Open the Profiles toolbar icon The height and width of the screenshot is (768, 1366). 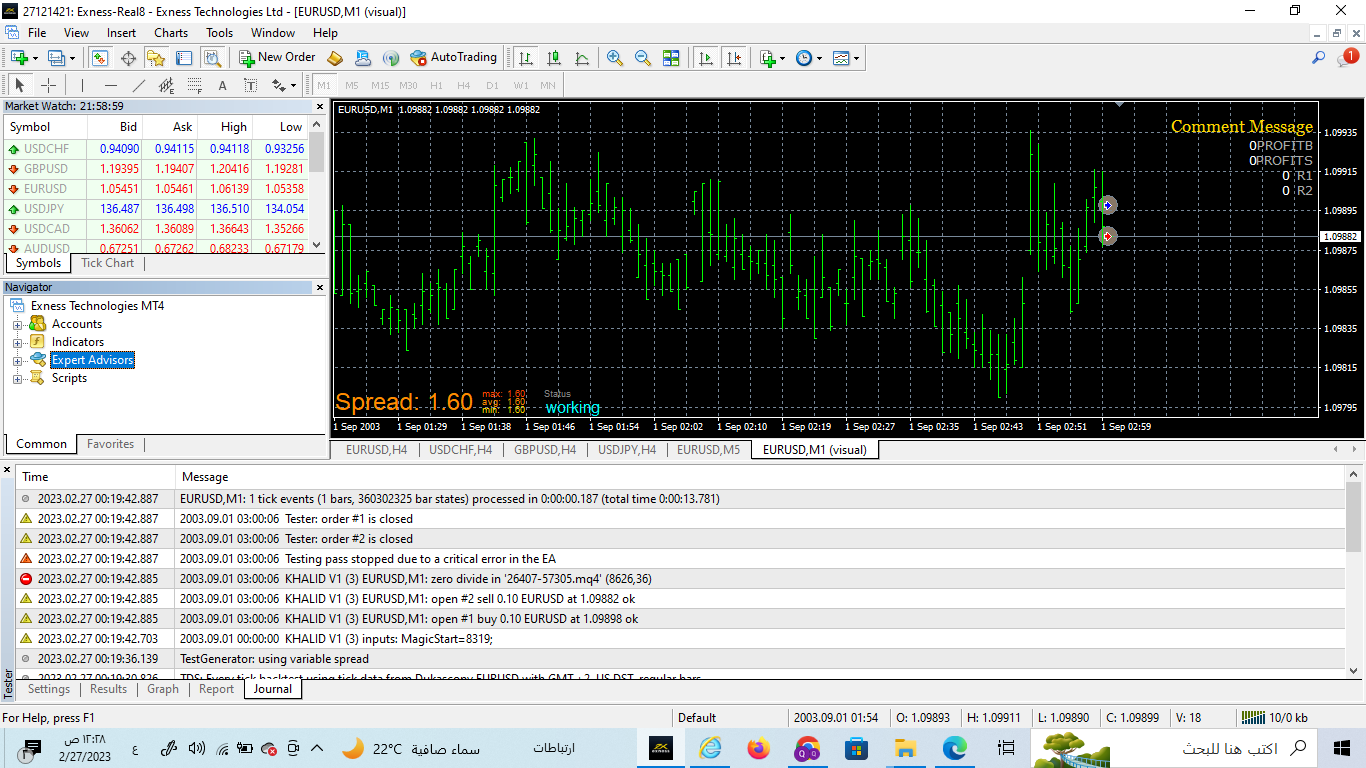[57, 58]
